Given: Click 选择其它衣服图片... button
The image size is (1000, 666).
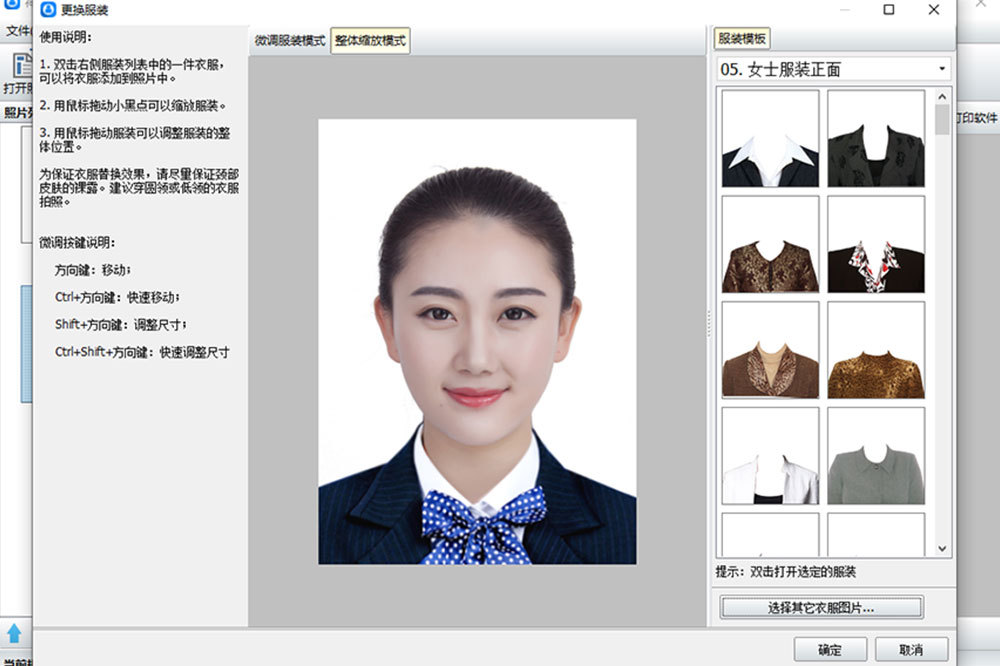Looking at the screenshot, I should pyautogui.click(x=821, y=607).
